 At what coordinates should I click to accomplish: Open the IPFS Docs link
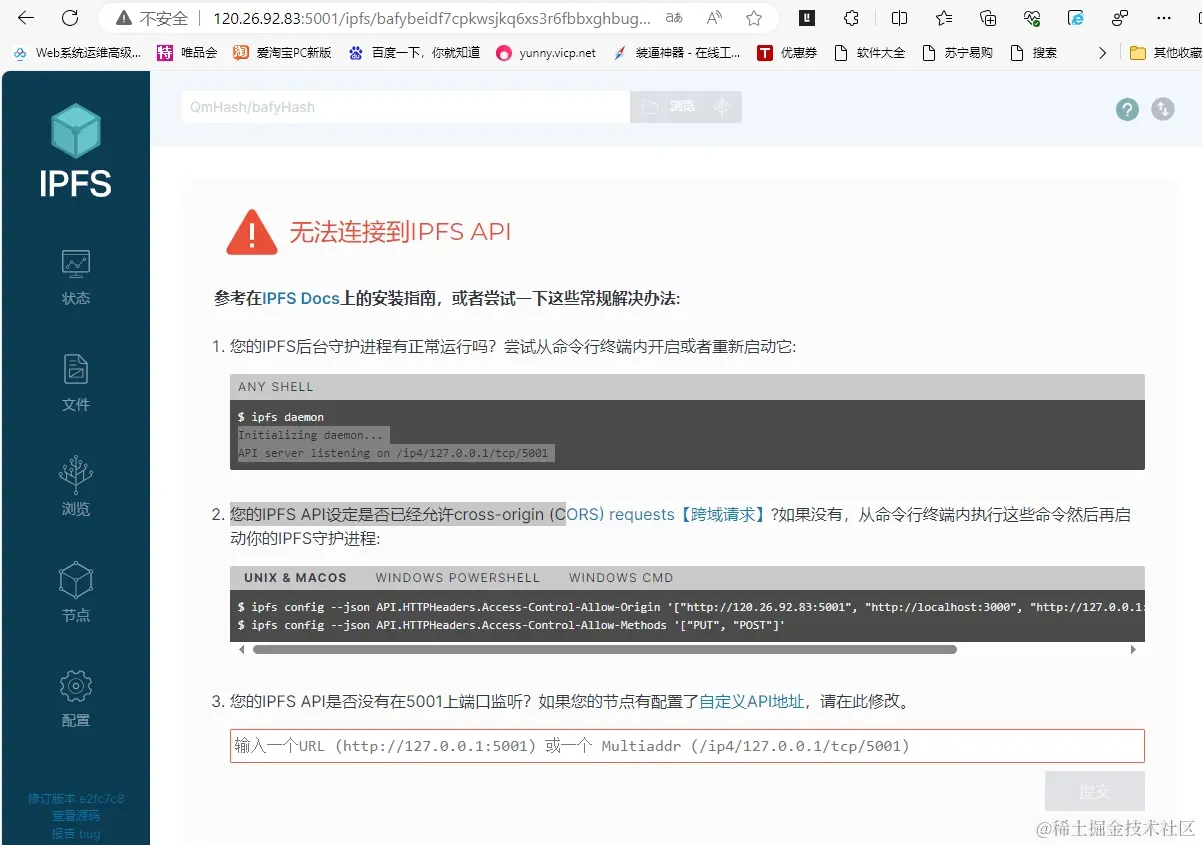(x=301, y=299)
